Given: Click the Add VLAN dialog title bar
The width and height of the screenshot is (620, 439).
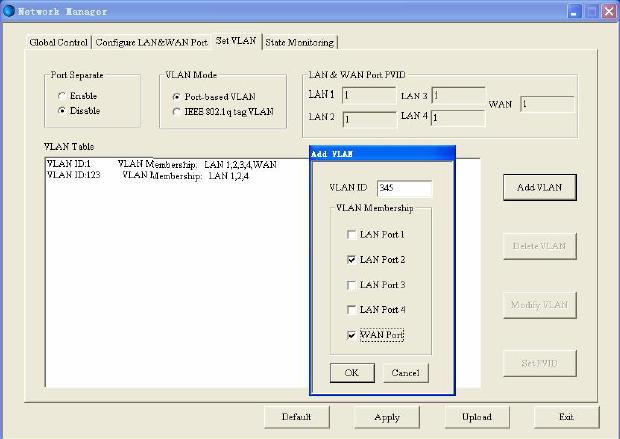Looking at the screenshot, I should [x=382, y=153].
